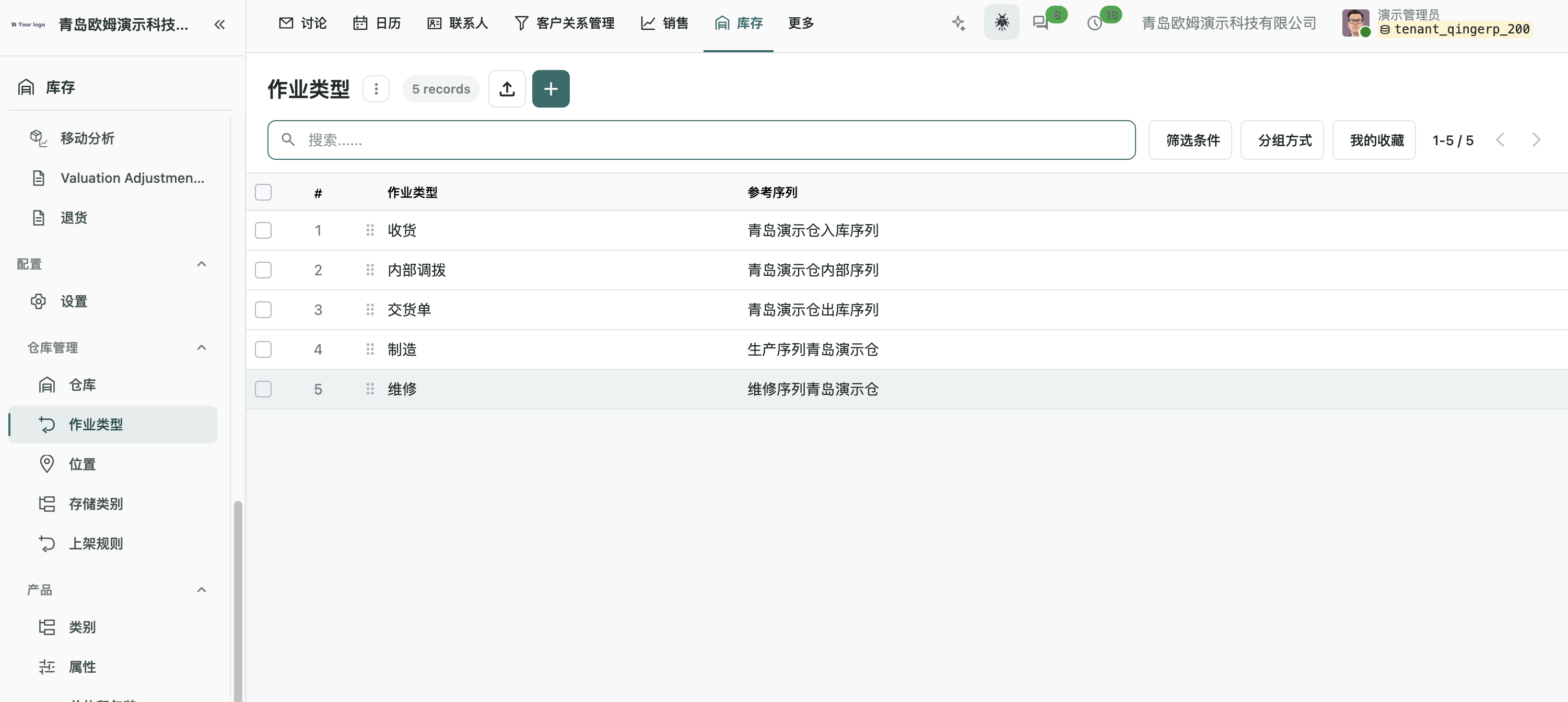Open the conversations message icon
The height and width of the screenshot is (702, 1568).
point(1040,23)
